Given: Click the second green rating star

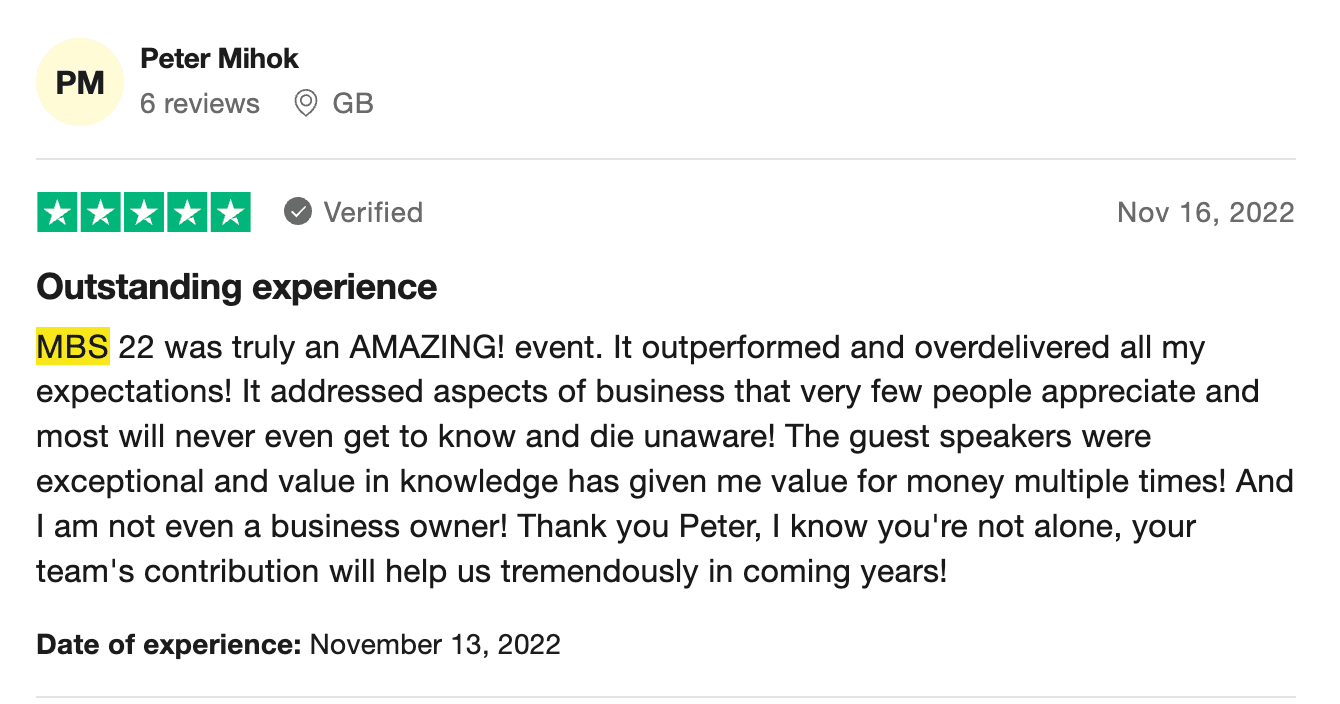Looking at the screenshot, I should coord(101,212).
